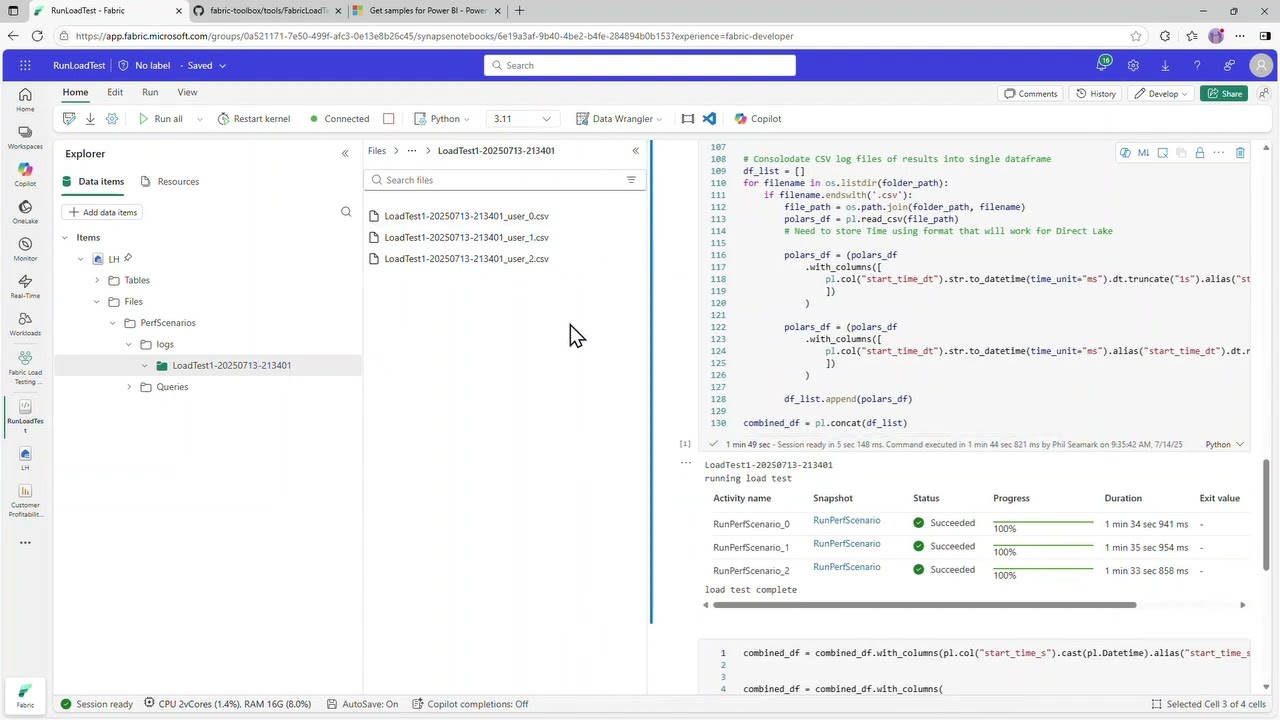Click the toolbar icon left of the VS Code icon
This screenshot has width=1280, height=720.
[x=688, y=118]
